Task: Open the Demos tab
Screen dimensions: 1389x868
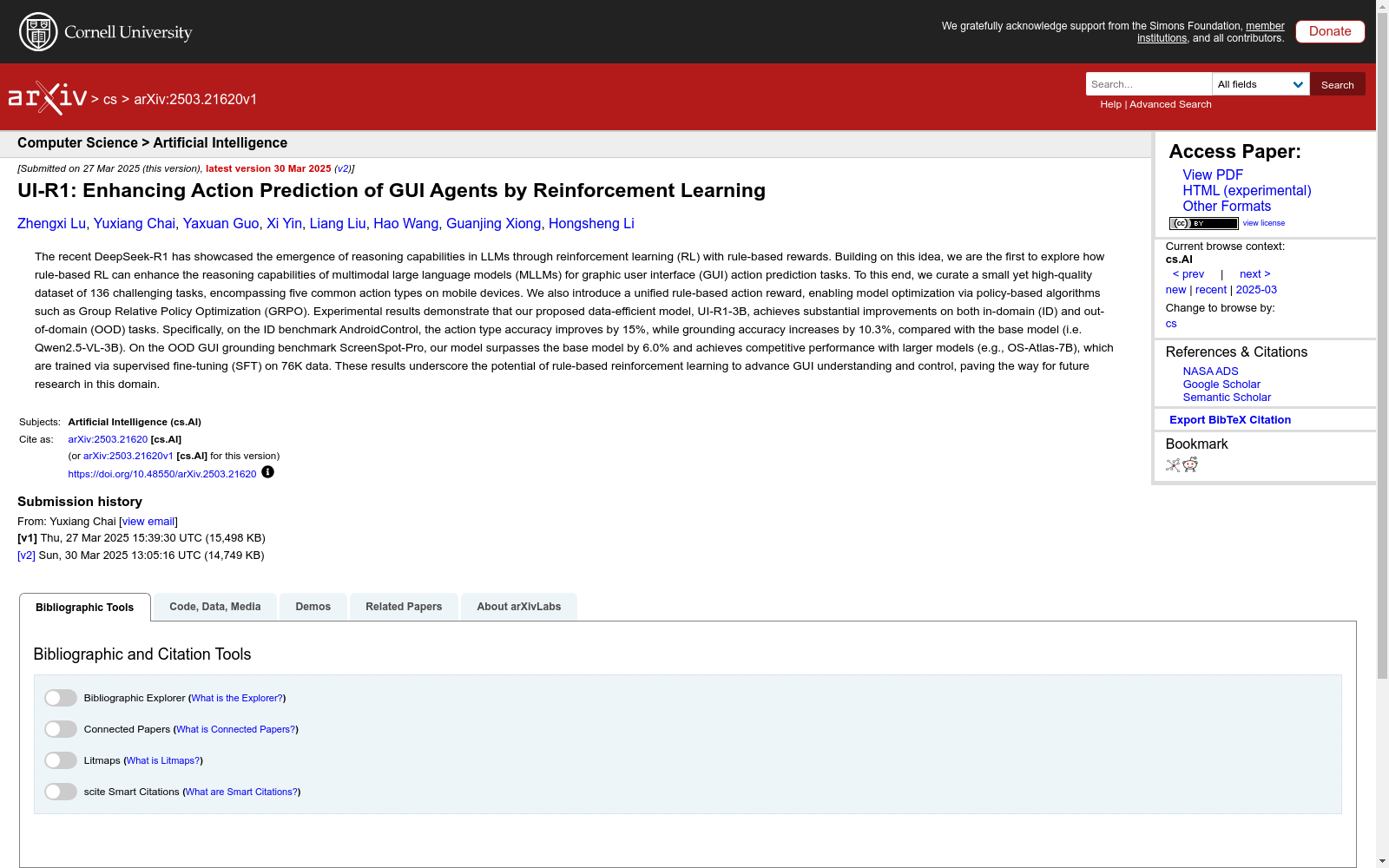Action: [313, 607]
